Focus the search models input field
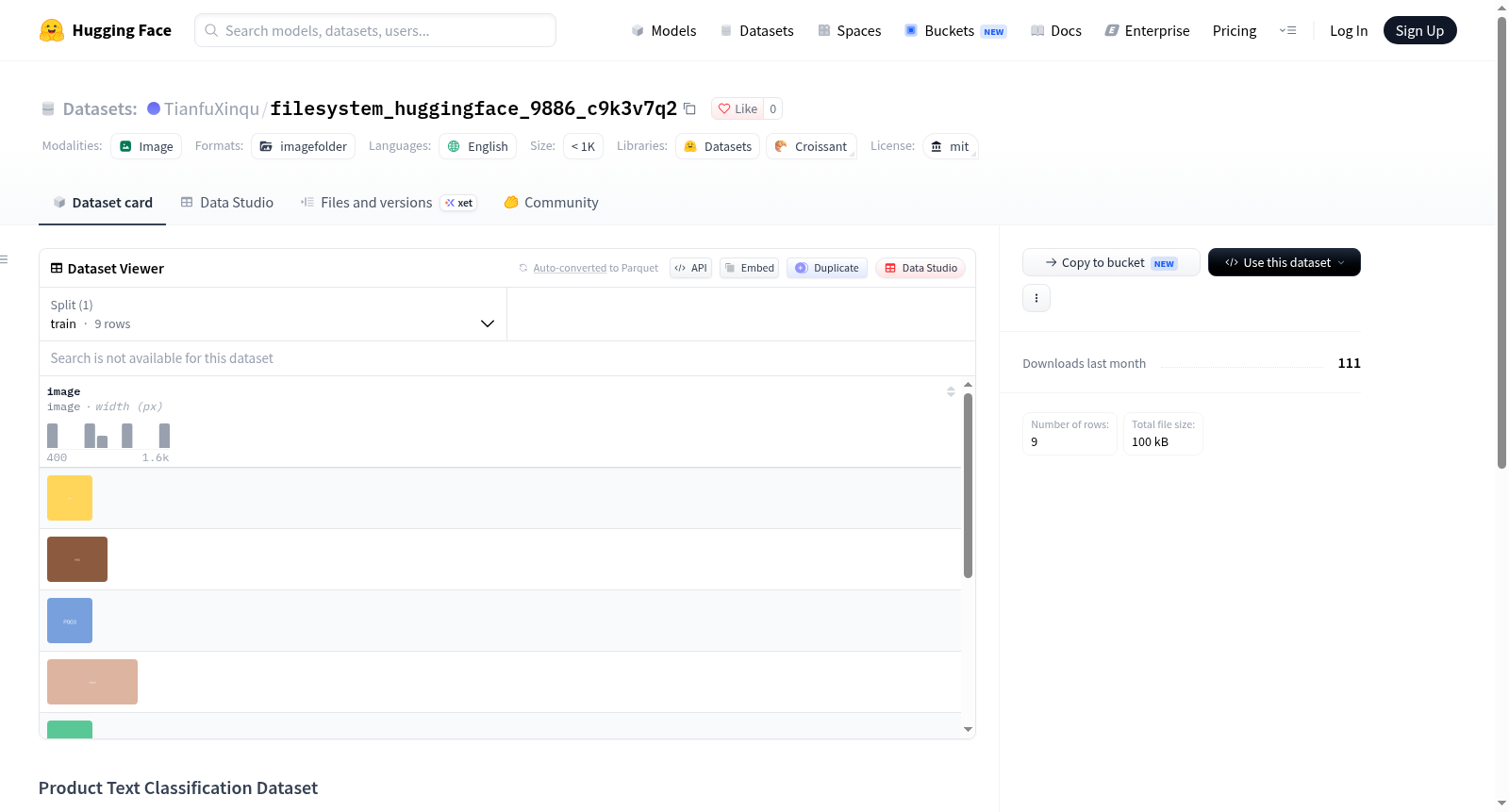This screenshot has width=1509, height=812. coord(375,30)
